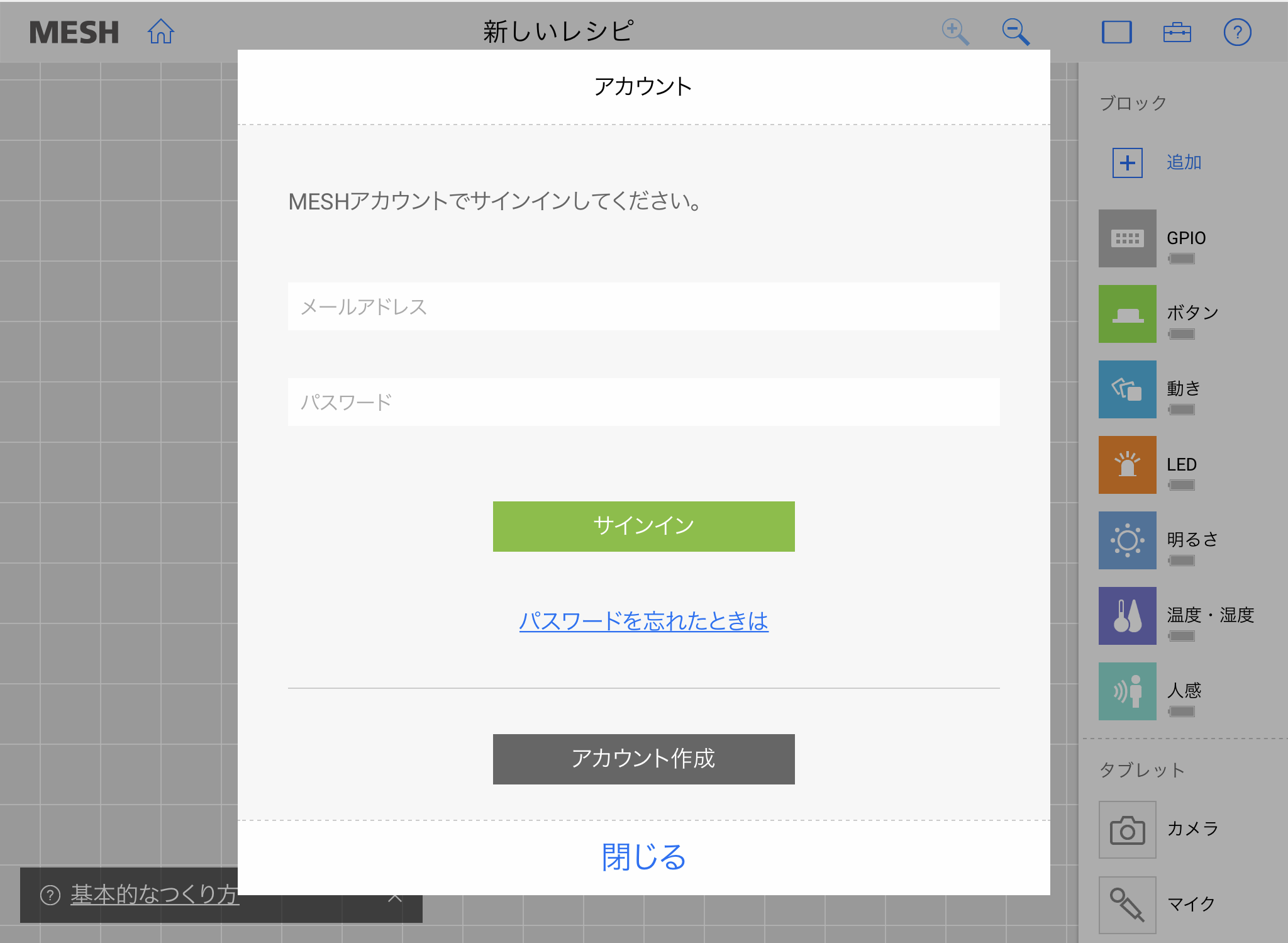Click the ブロック section heading
This screenshot has height=943, width=1288.
coord(1133,103)
